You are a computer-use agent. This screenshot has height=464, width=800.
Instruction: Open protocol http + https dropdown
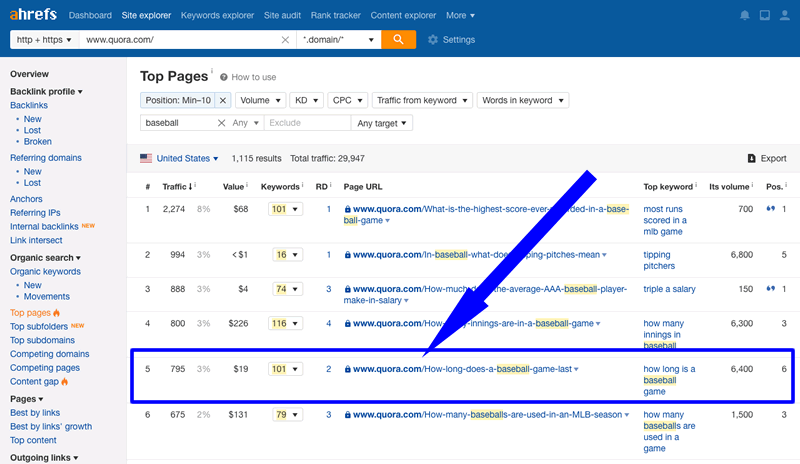(44, 39)
